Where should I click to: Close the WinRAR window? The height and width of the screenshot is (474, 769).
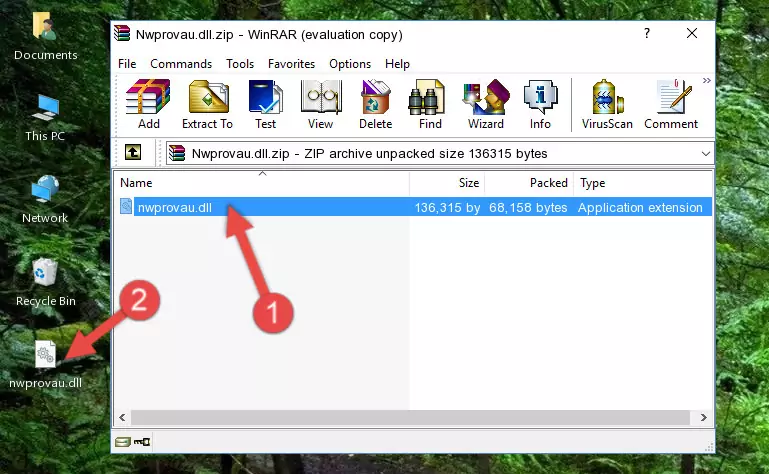click(692, 33)
